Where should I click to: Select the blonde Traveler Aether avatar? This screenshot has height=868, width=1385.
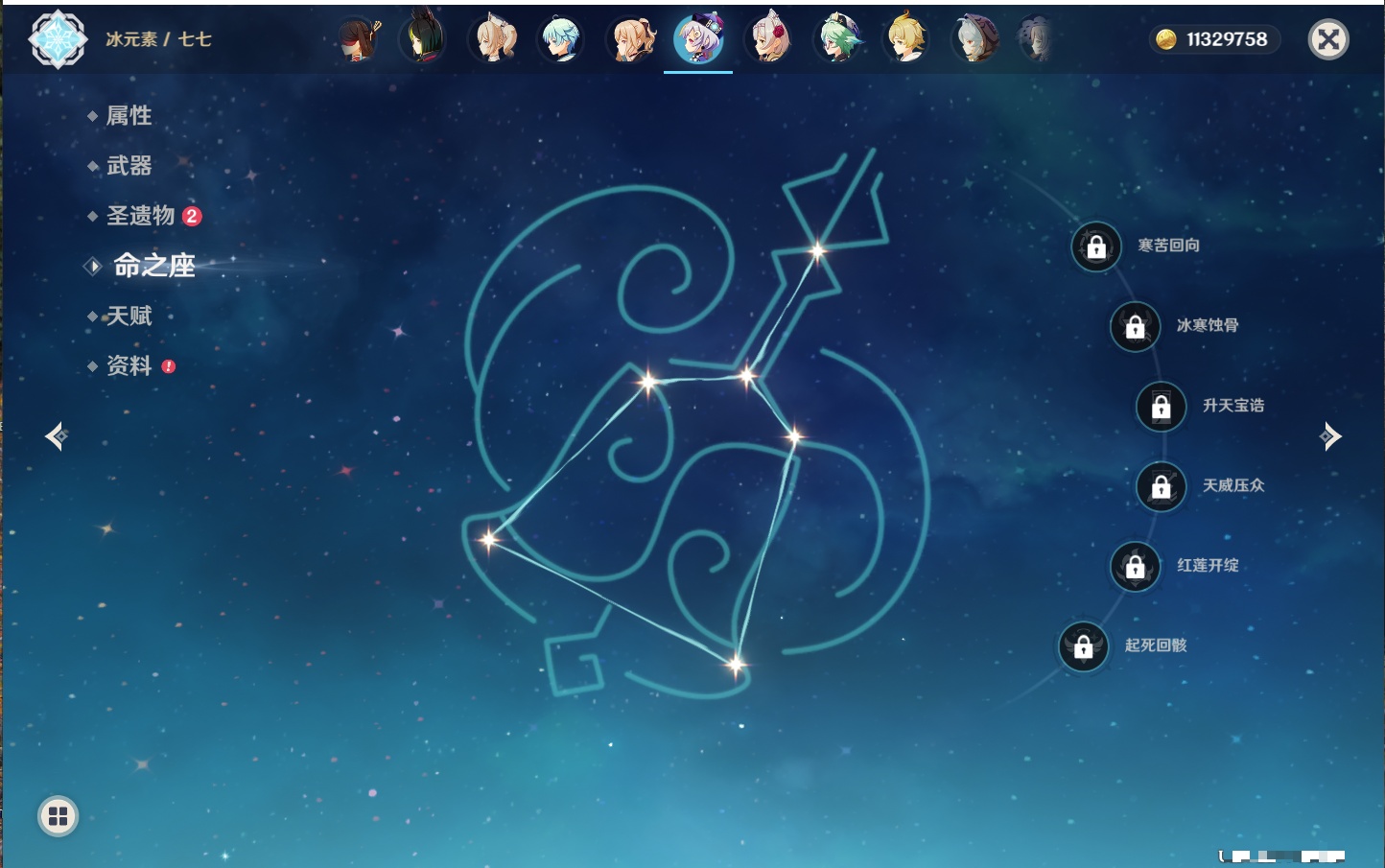905,39
